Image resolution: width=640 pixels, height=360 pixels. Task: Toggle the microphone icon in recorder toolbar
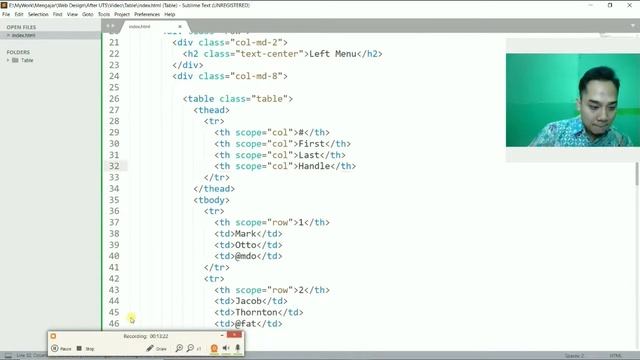(x=238, y=348)
